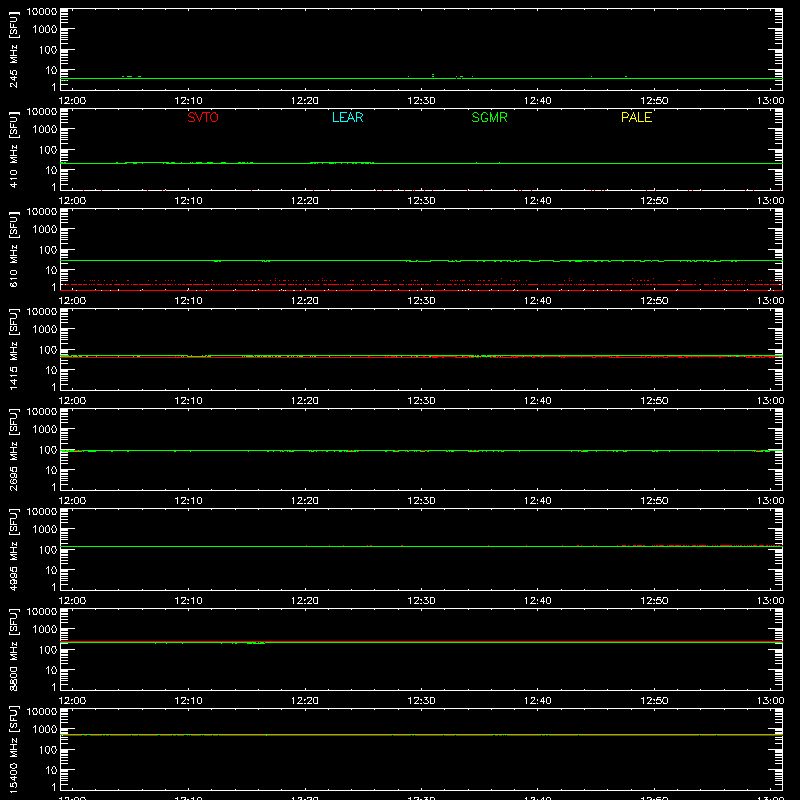The height and width of the screenshot is (800, 800).
Task: Select the 1415 MHz [SFU] axis title
Action: [13, 349]
